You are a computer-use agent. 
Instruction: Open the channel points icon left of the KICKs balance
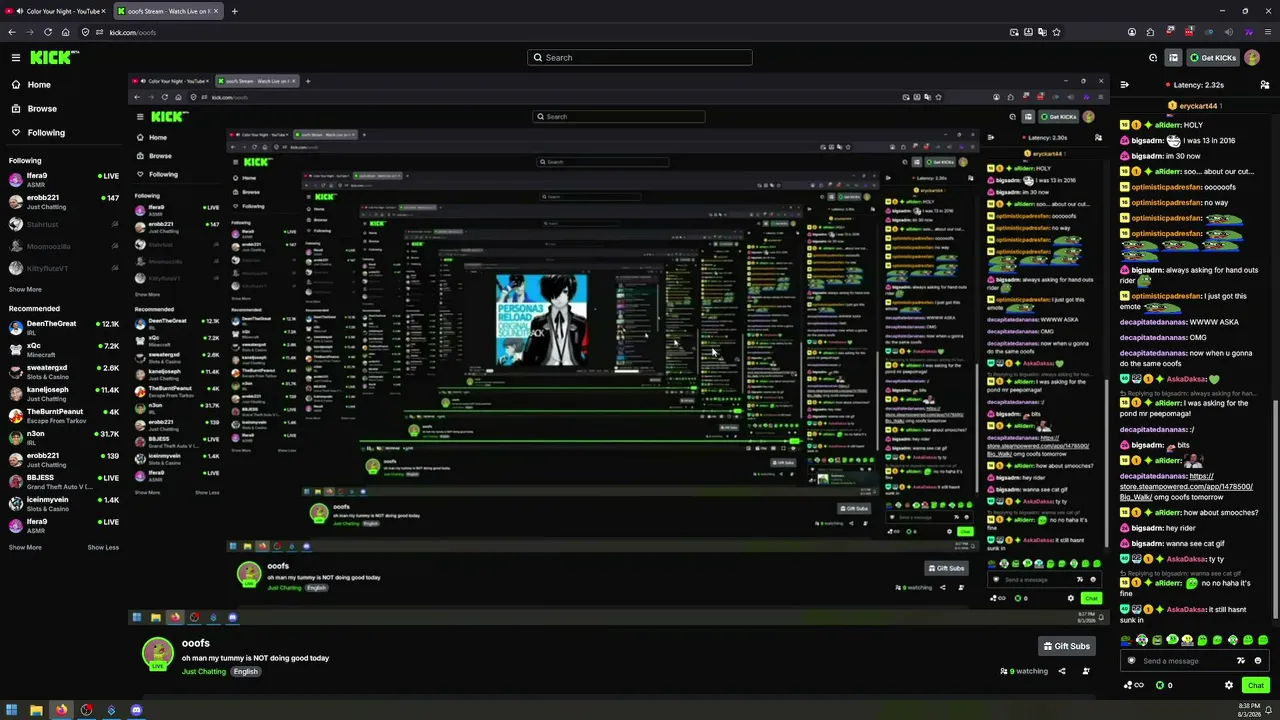coord(1134,685)
